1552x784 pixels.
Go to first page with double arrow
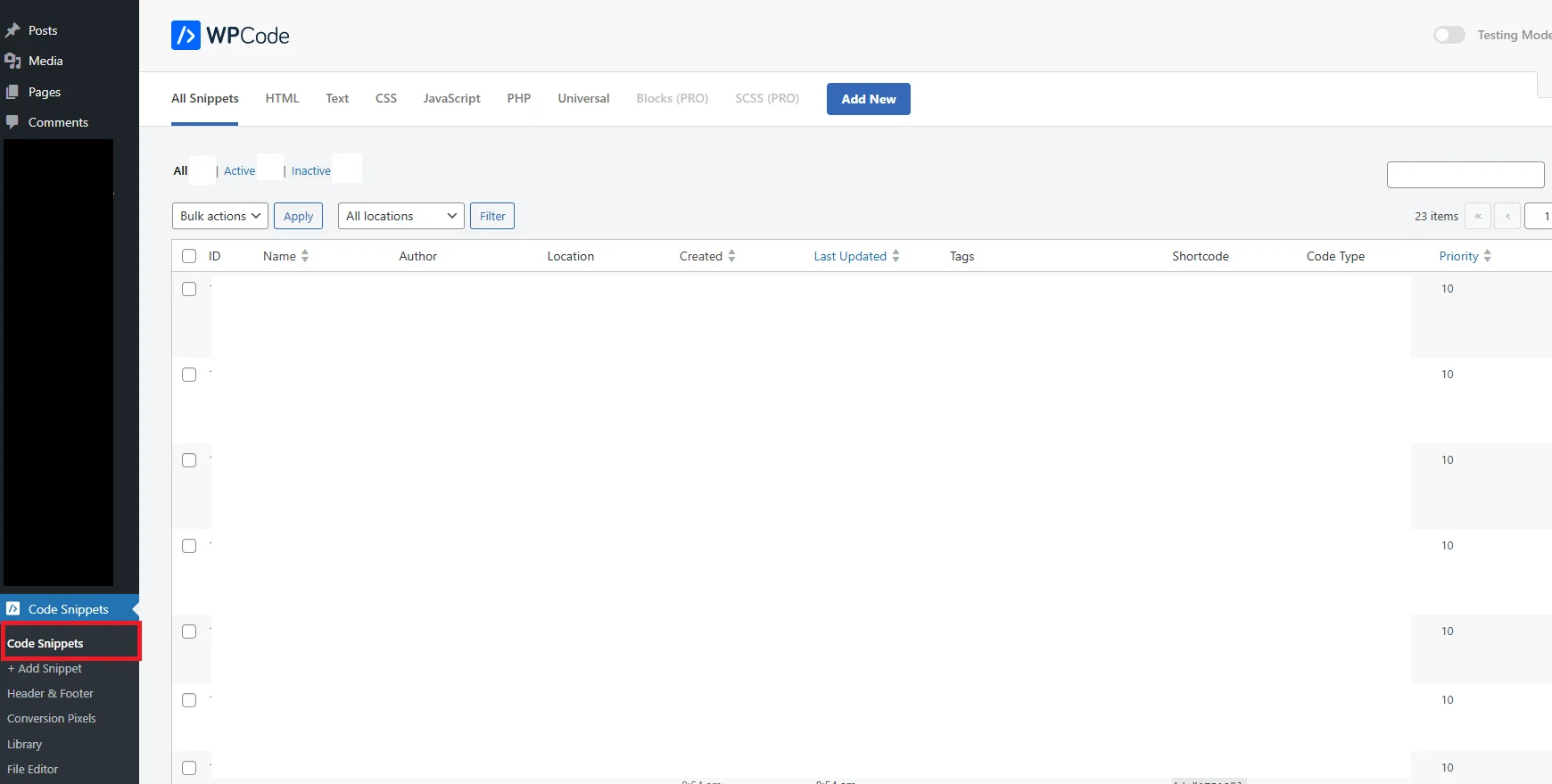click(x=1478, y=216)
